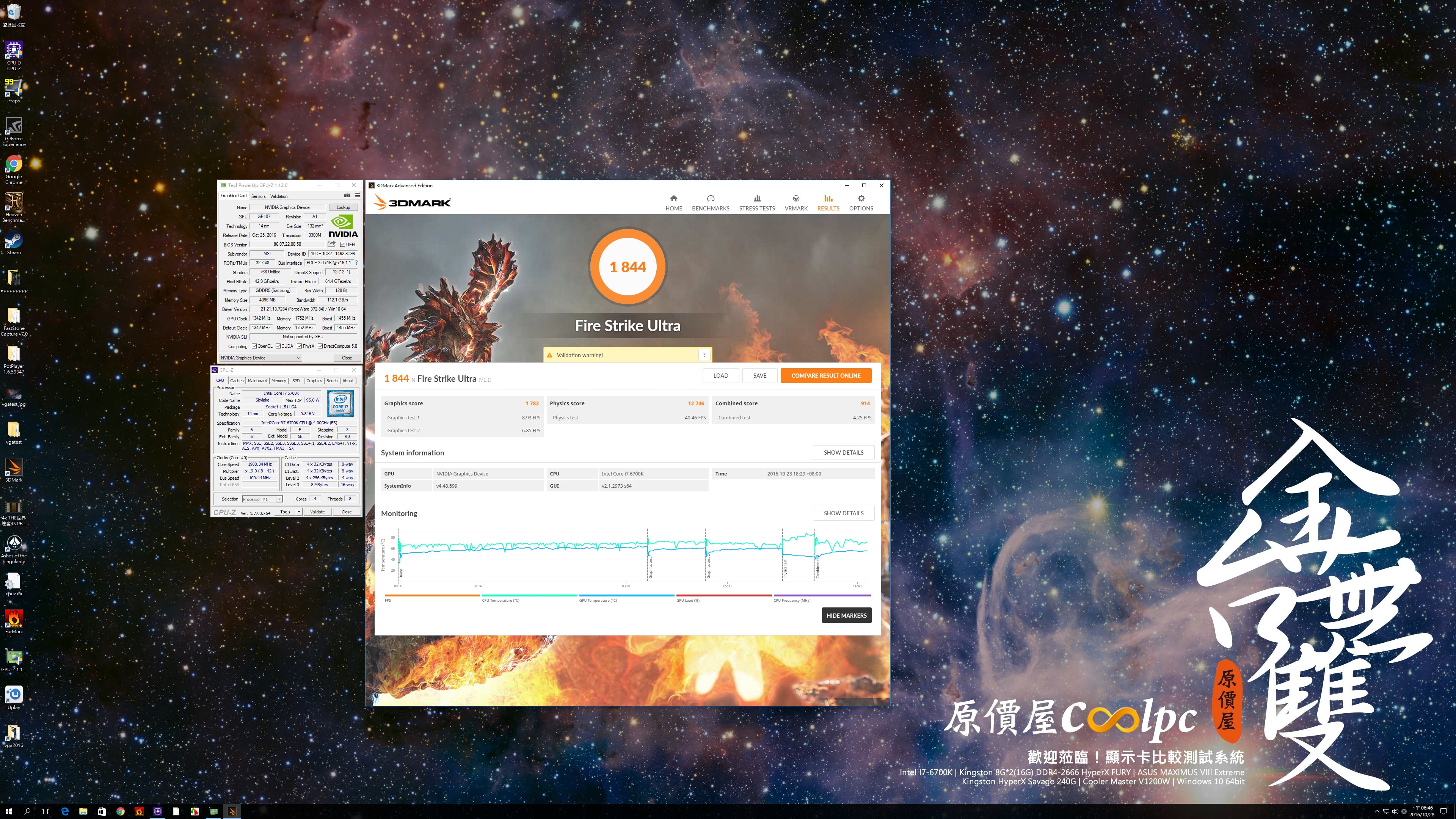The height and width of the screenshot is (819, 1456).
Task: Open the CPUID CPU-Z desktop shortcut
Action: (x=14, y=55)
